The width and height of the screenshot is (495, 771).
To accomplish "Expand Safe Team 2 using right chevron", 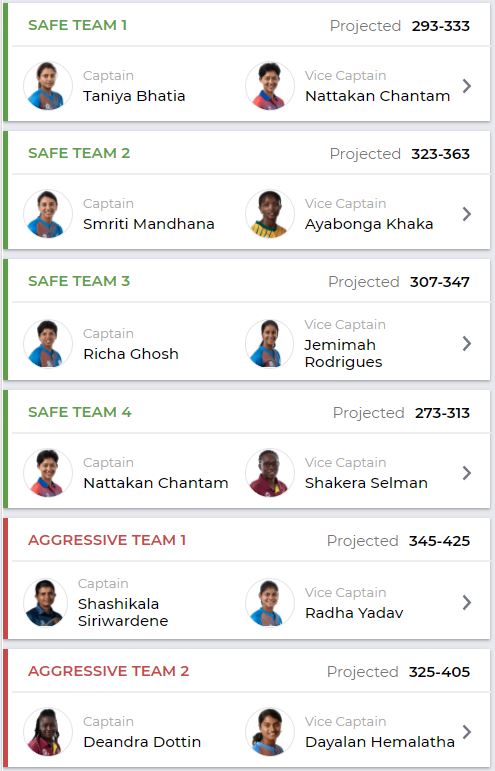I will point(466,214).
